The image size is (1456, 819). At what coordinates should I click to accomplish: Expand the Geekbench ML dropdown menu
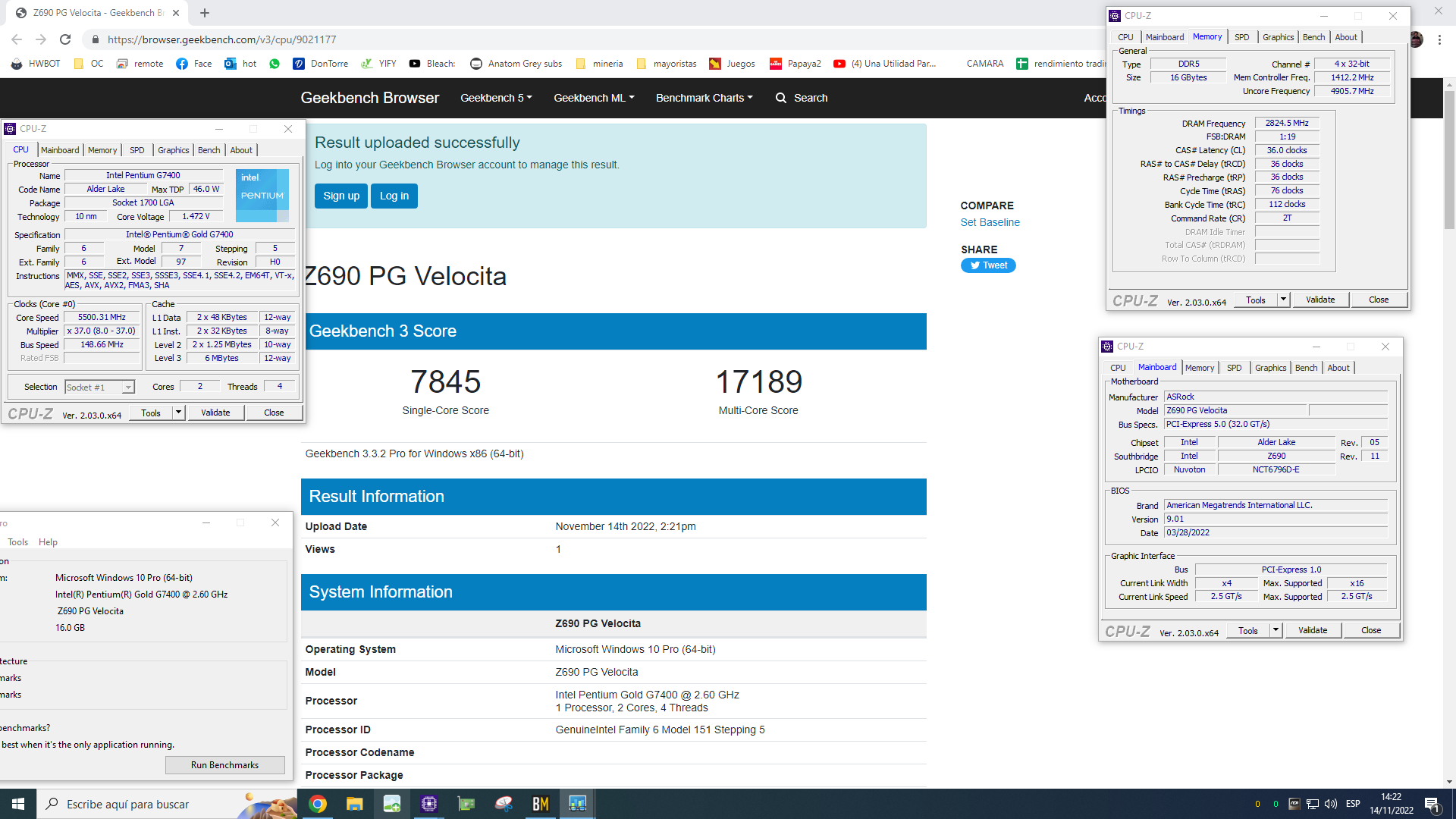(594, 98)
